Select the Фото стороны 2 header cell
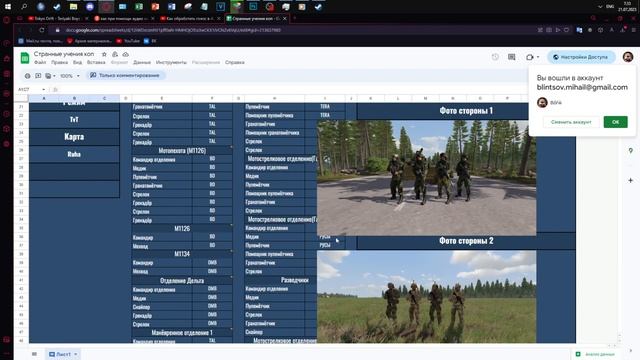 [x=466, y=241]
